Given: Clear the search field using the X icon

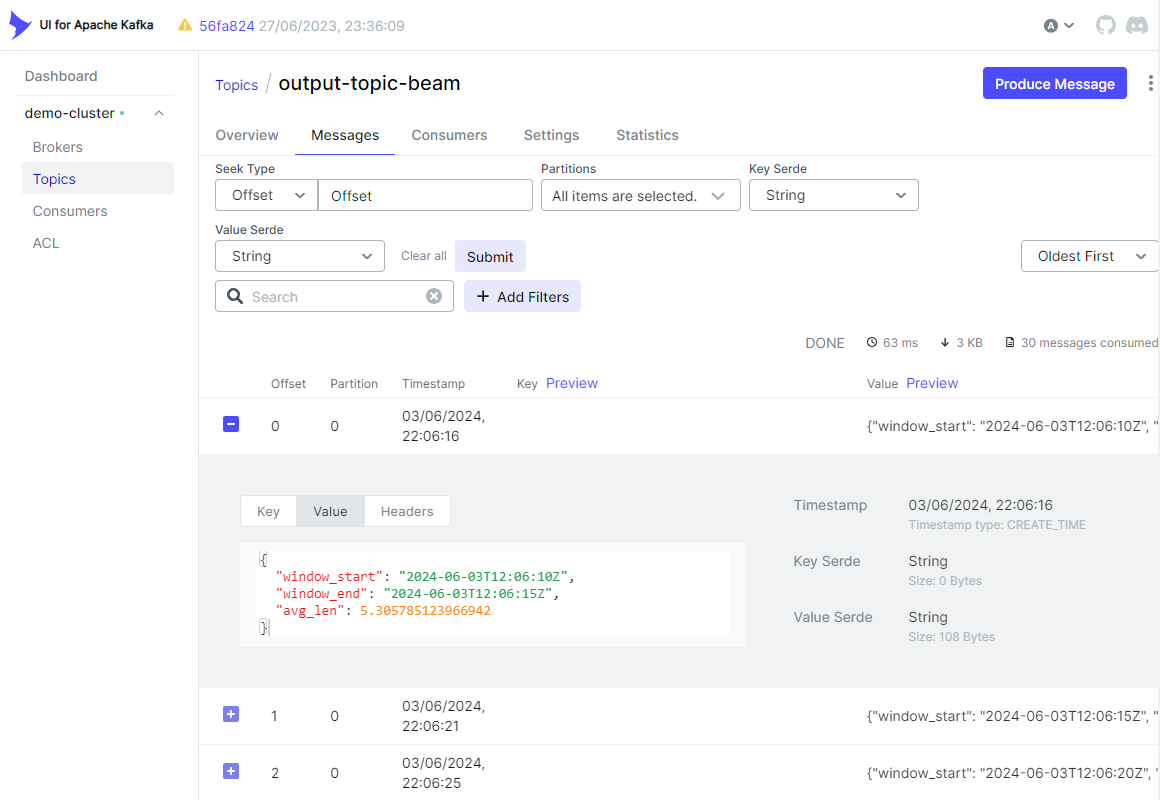Looking at the screenshot, I should (433, 295).
